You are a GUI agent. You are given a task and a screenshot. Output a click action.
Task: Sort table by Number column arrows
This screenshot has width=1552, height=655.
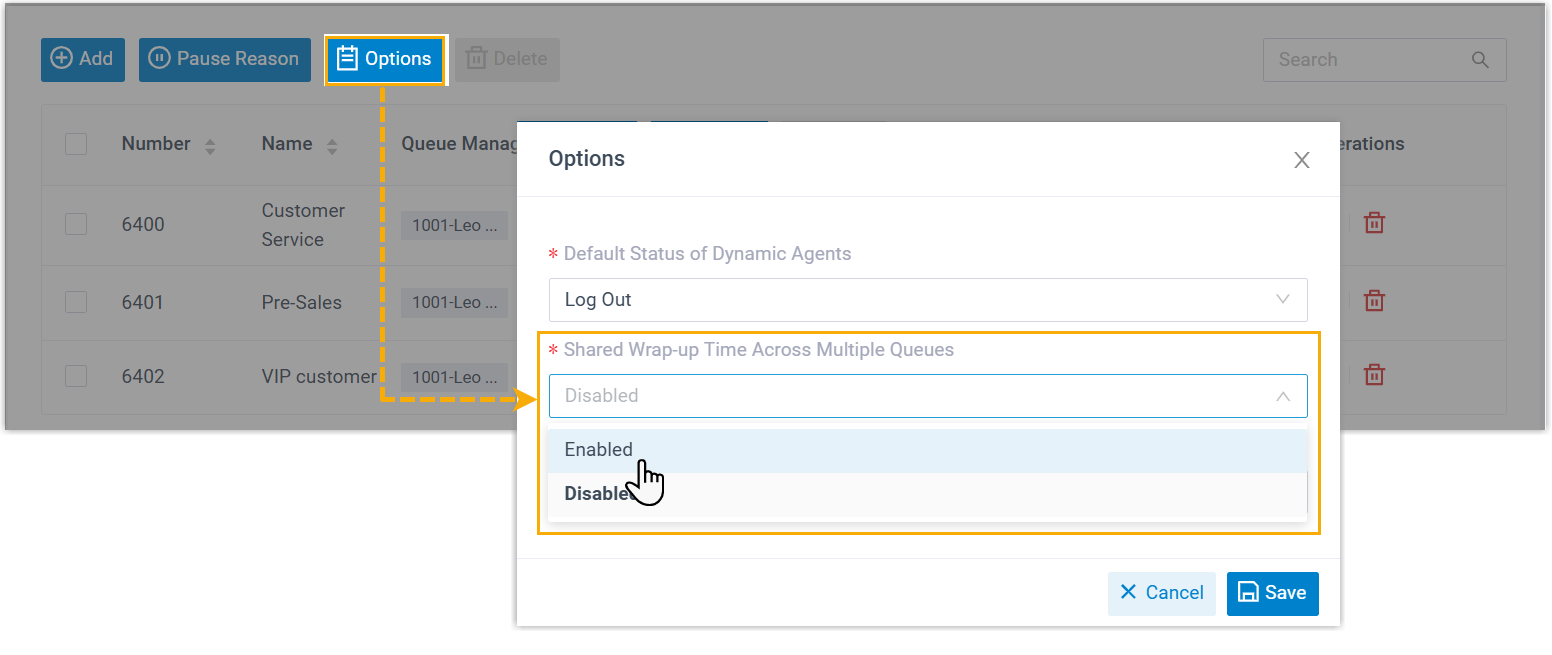point(210,146)
